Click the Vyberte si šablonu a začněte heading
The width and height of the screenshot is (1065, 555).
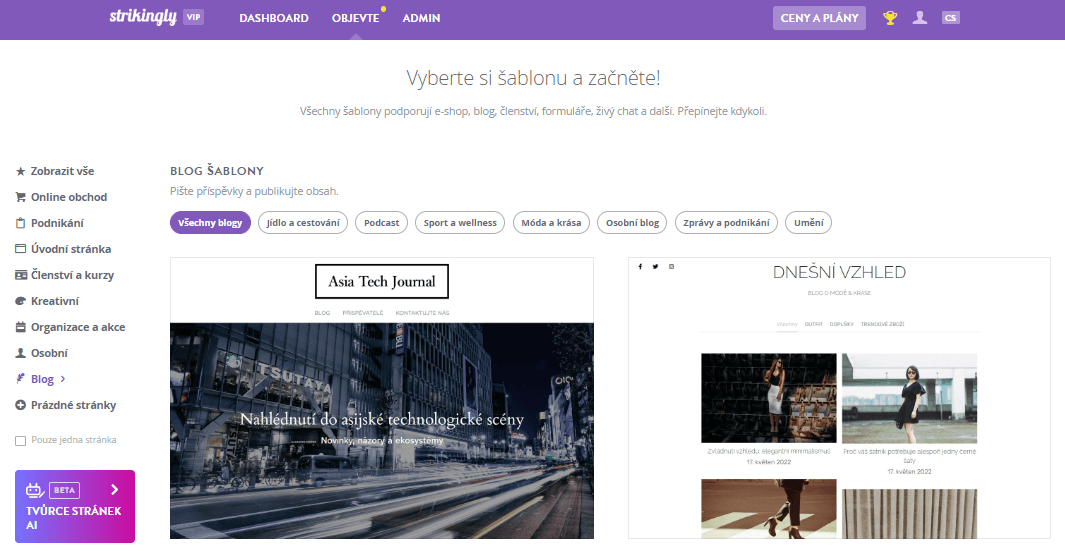pyautogui.click(x=533, y=78)
